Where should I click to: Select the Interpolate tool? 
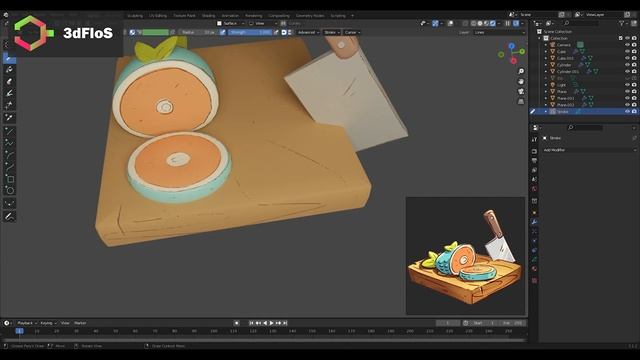9,203
